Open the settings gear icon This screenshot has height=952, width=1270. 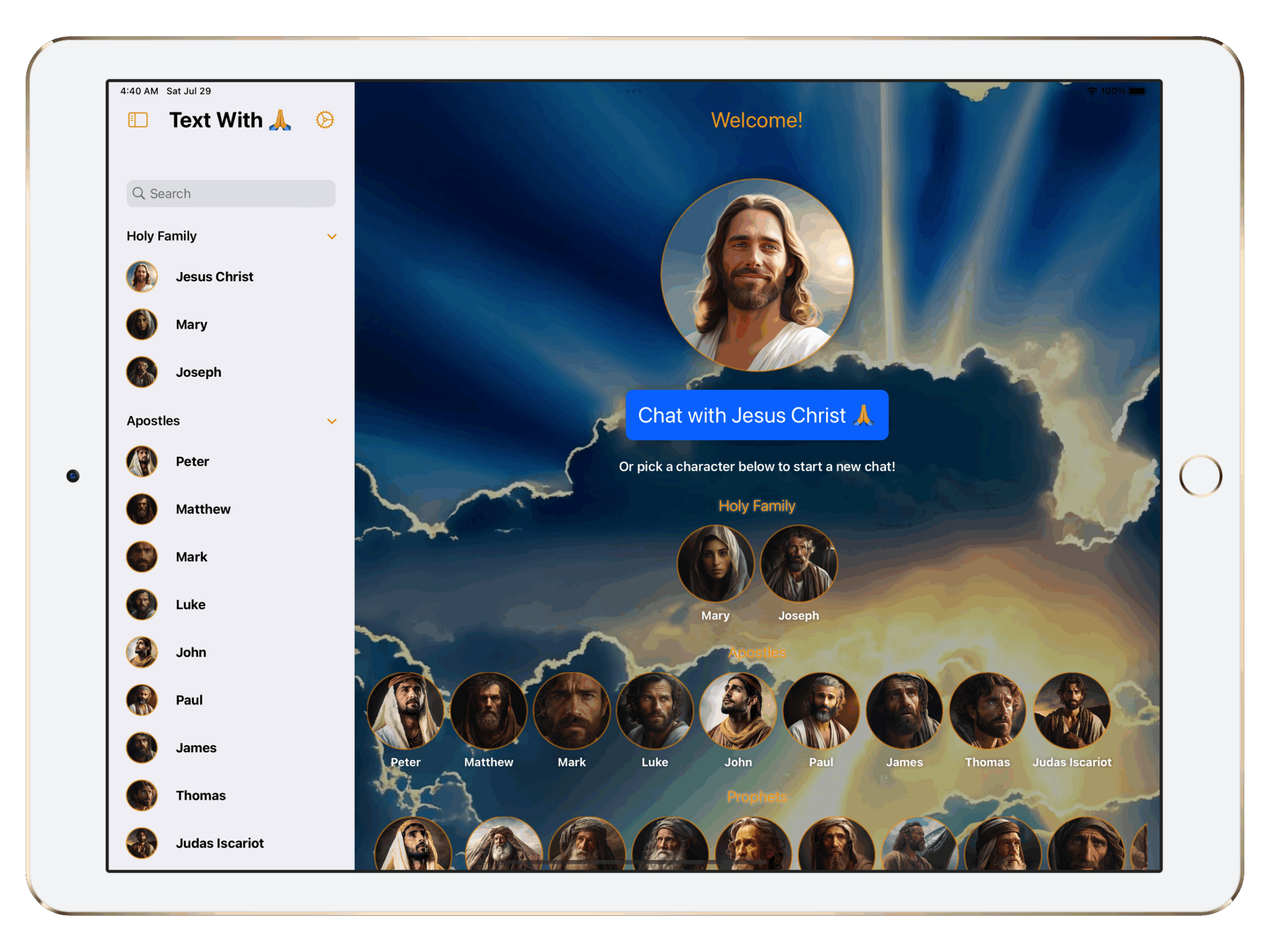(x=325, y=120)
